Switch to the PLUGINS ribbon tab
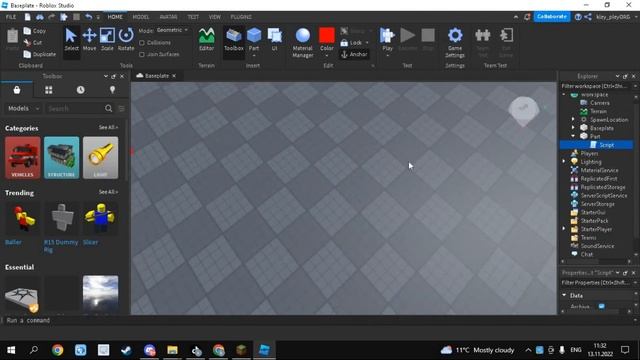640x360 pixels. [x=241, y=17]
